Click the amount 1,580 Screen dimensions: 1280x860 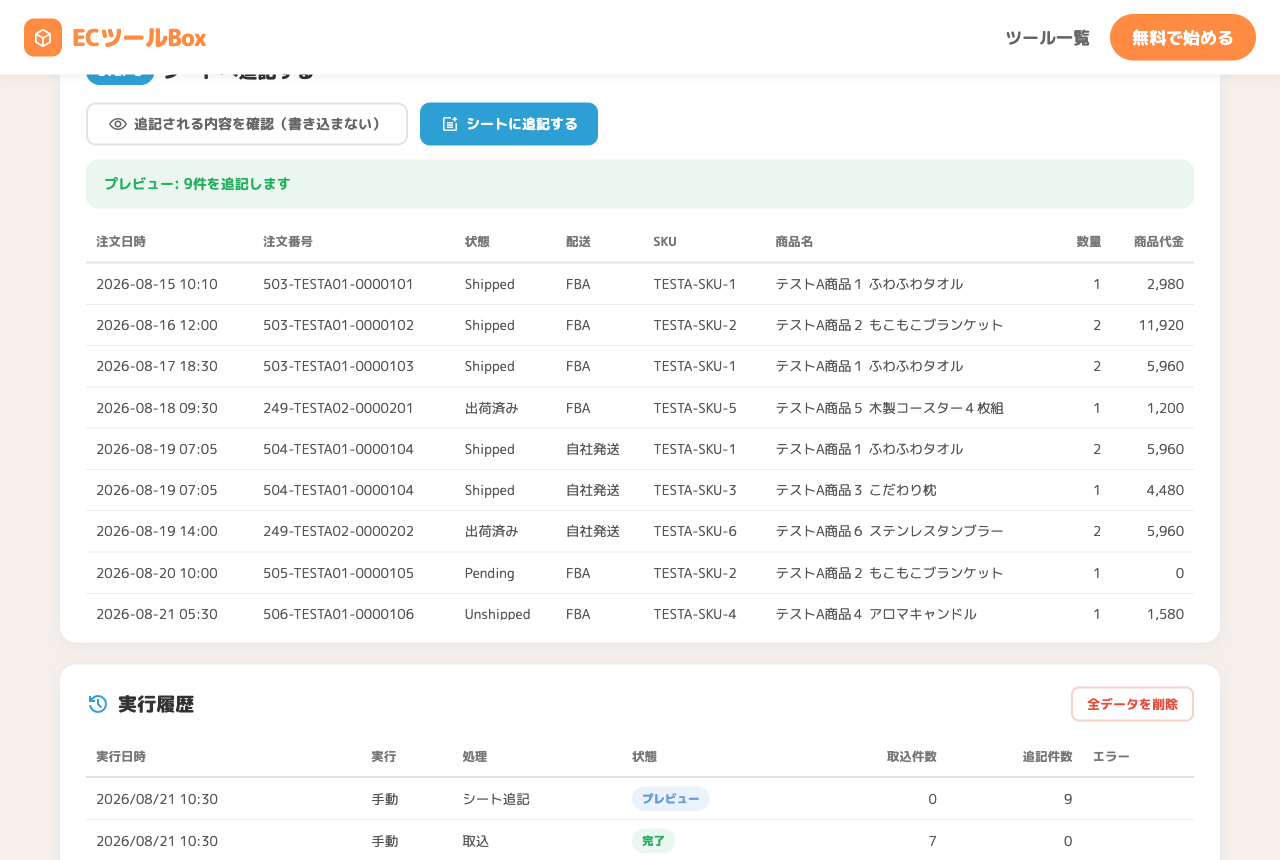pyautogui.click(x=1165, y=614)
